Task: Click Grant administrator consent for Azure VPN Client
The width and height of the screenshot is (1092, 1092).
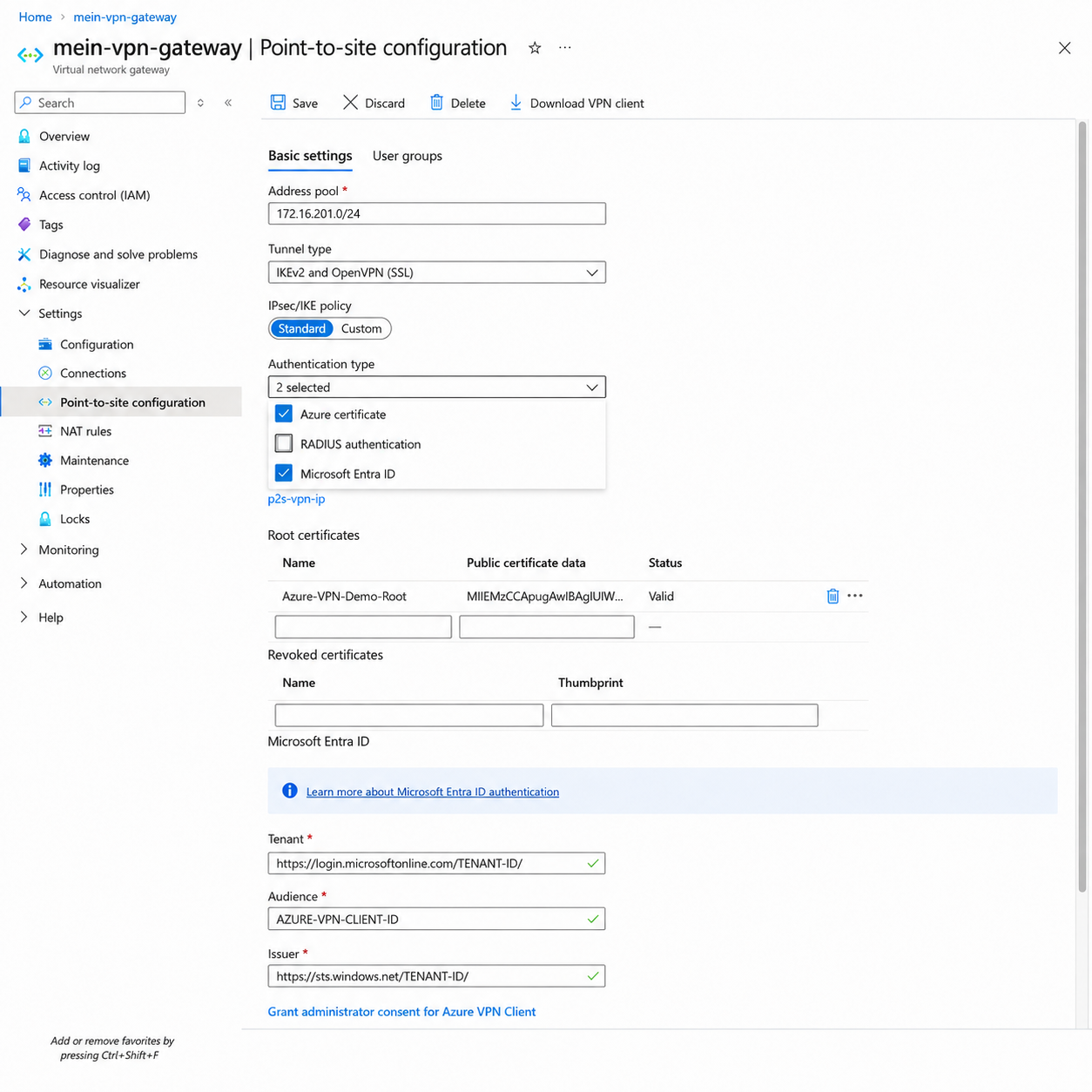Action: [x=401, y=1011]
